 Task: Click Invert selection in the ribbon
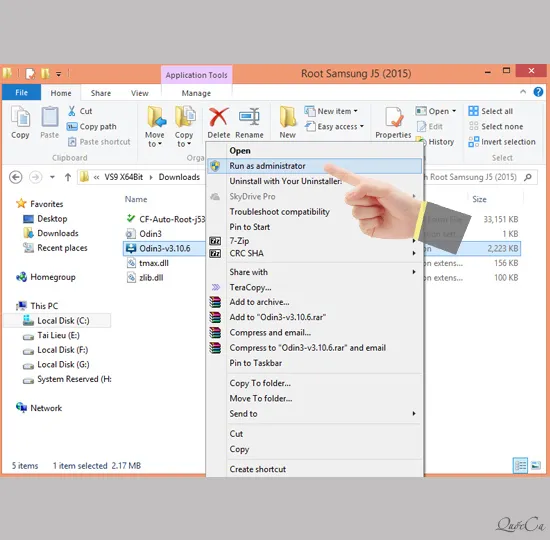[x=502, y=142]
